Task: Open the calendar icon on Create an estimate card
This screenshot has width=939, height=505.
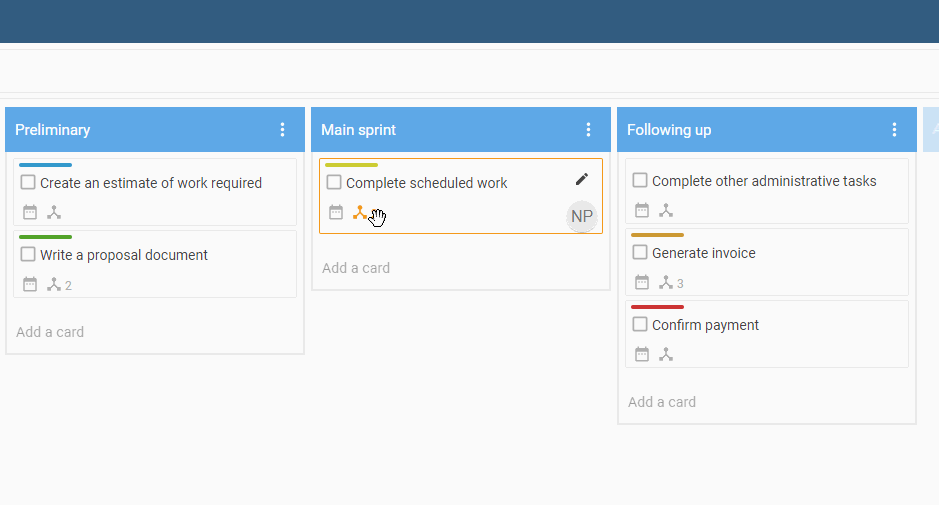Action: tap(30, 212)
